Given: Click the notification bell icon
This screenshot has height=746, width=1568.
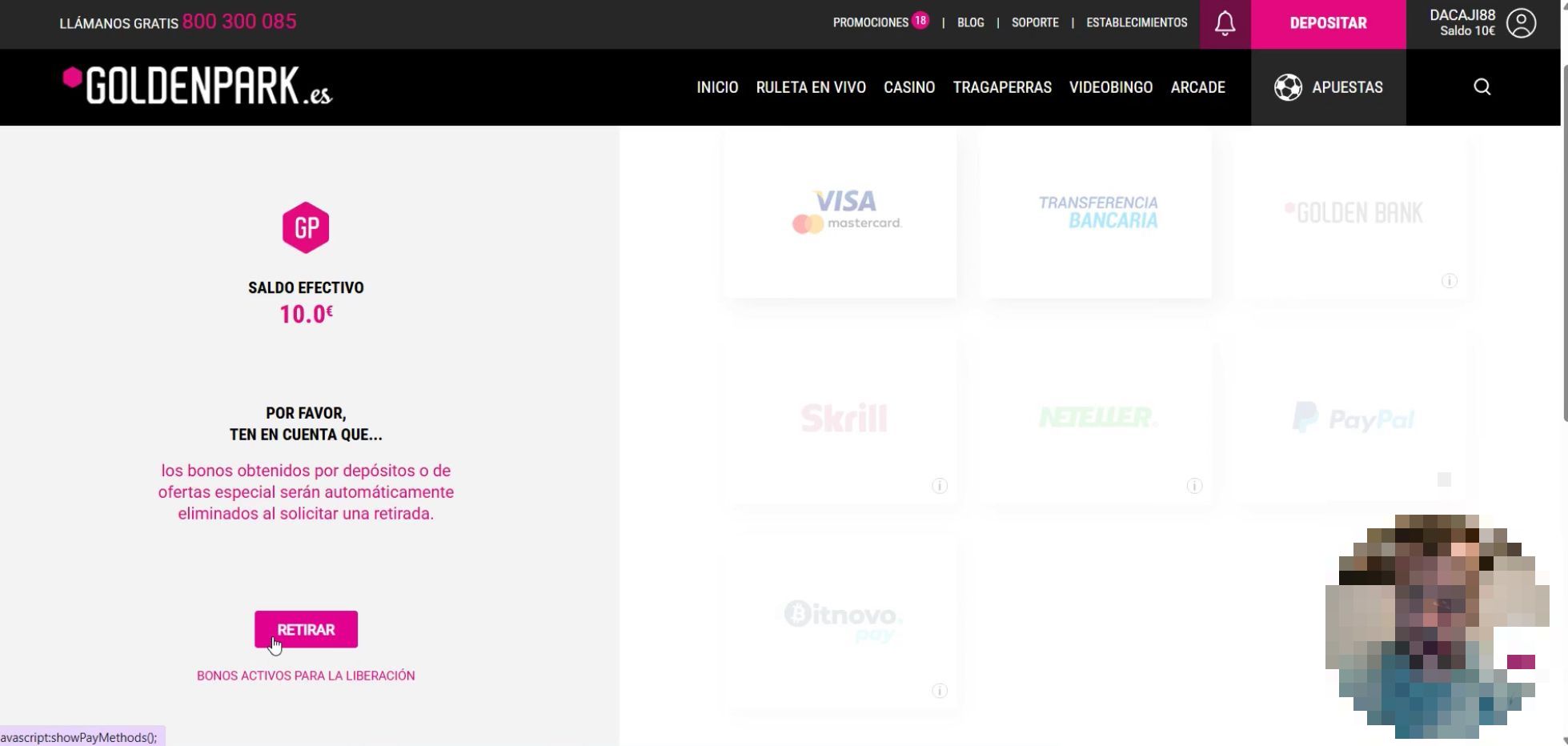Looking at the screenshot, I should click(x=1225, y=24).
